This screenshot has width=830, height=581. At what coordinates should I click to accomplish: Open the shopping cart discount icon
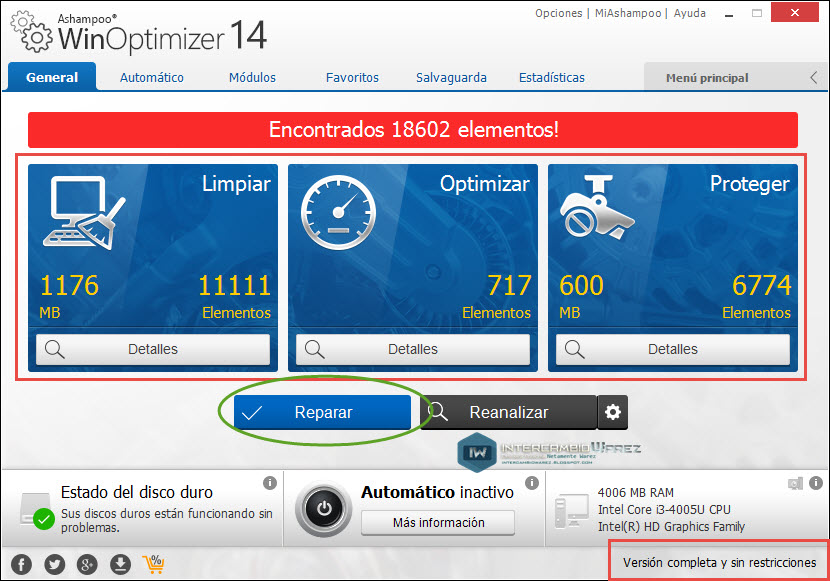coord(154,565)
